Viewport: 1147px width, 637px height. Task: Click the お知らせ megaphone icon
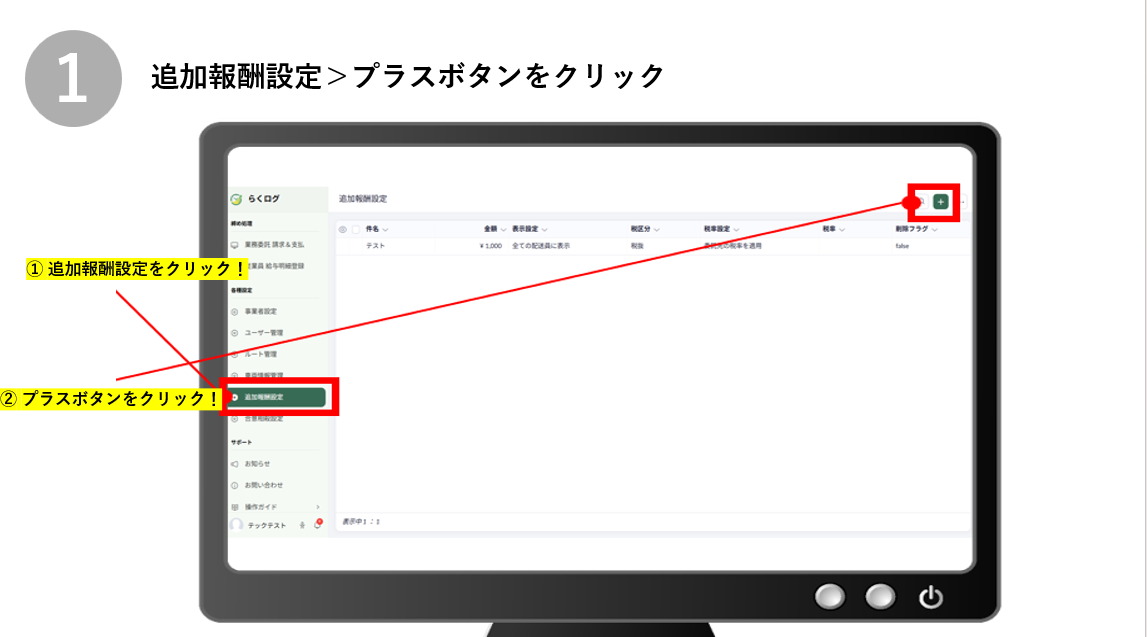tap(235, 464)
